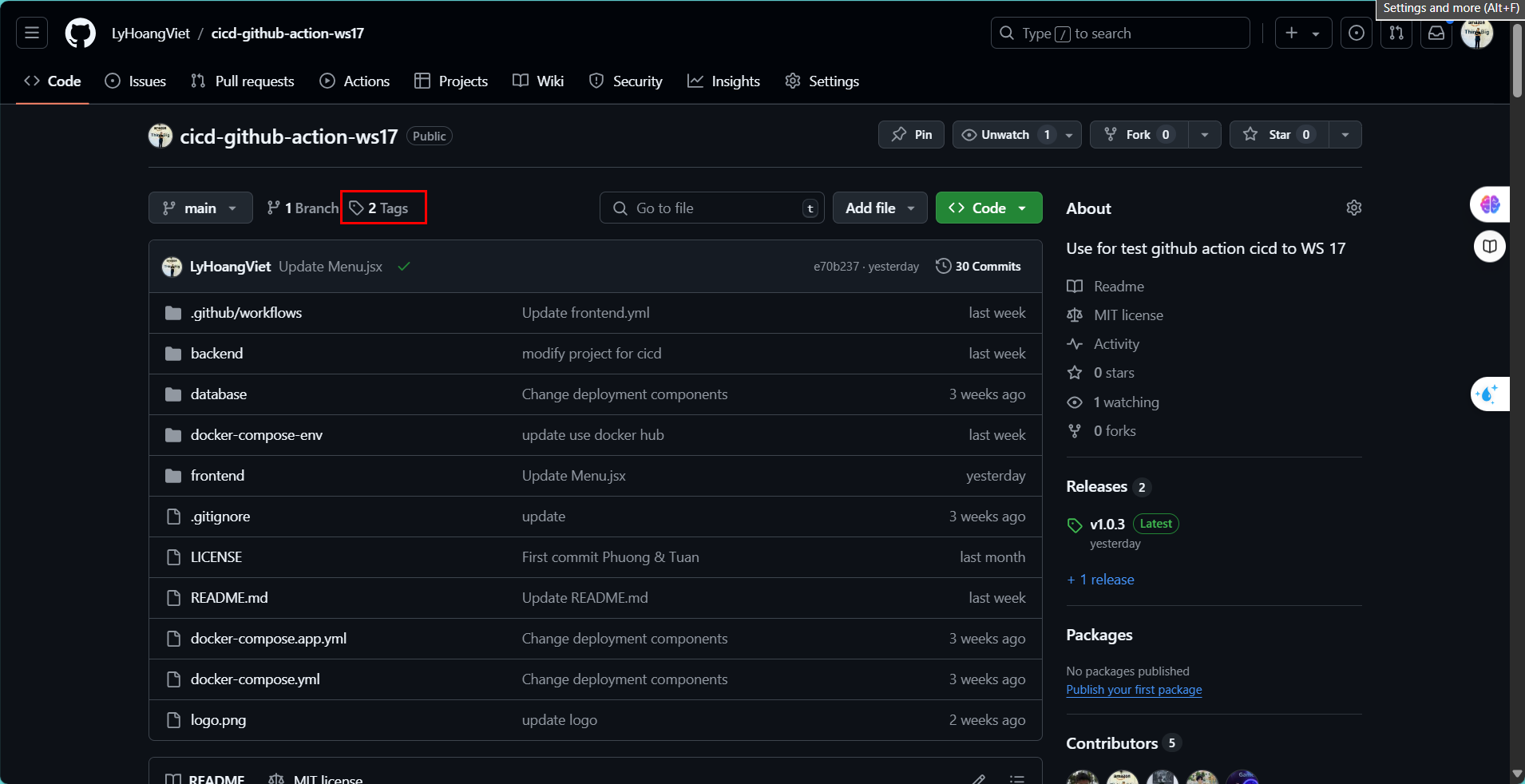Switch to the Pull requests tab
The image size is (1525, 784).
coord(243,81)
